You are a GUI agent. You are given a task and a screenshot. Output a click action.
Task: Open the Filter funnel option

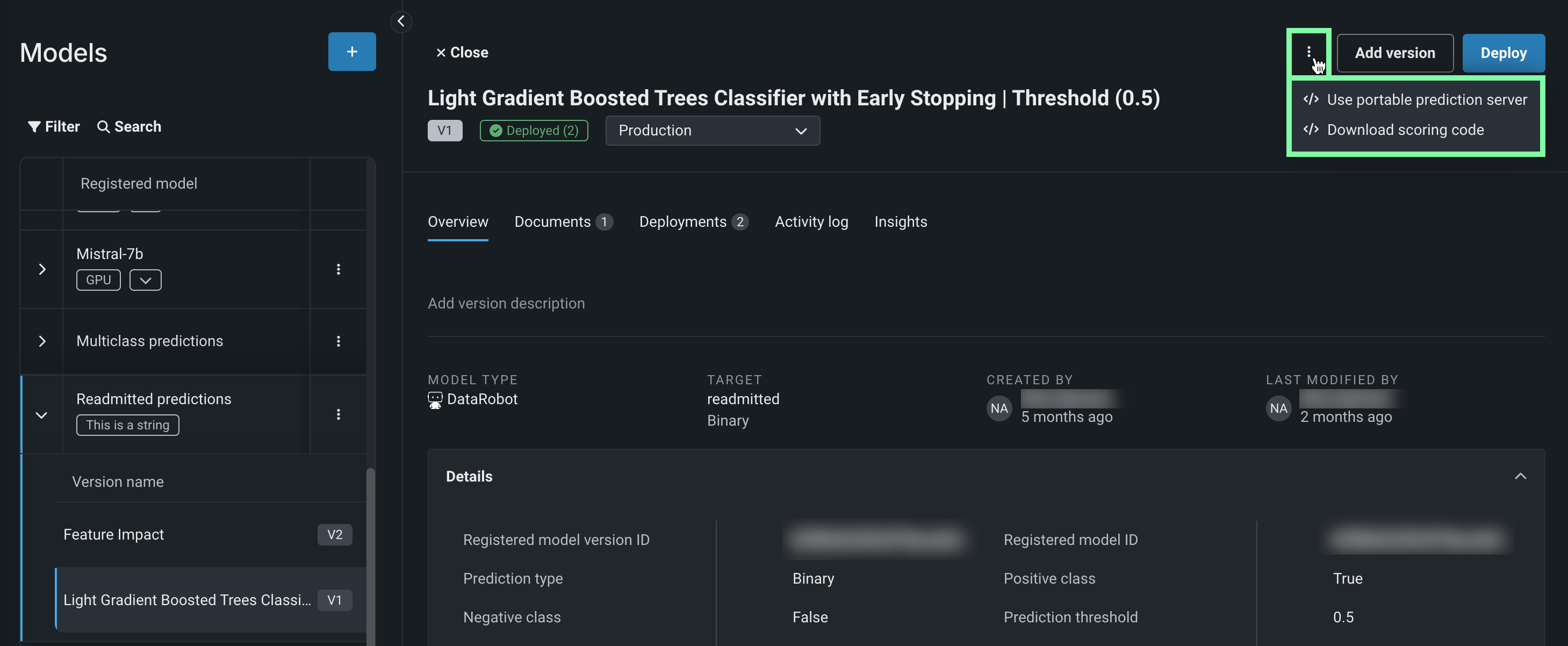tap(54, 127)
